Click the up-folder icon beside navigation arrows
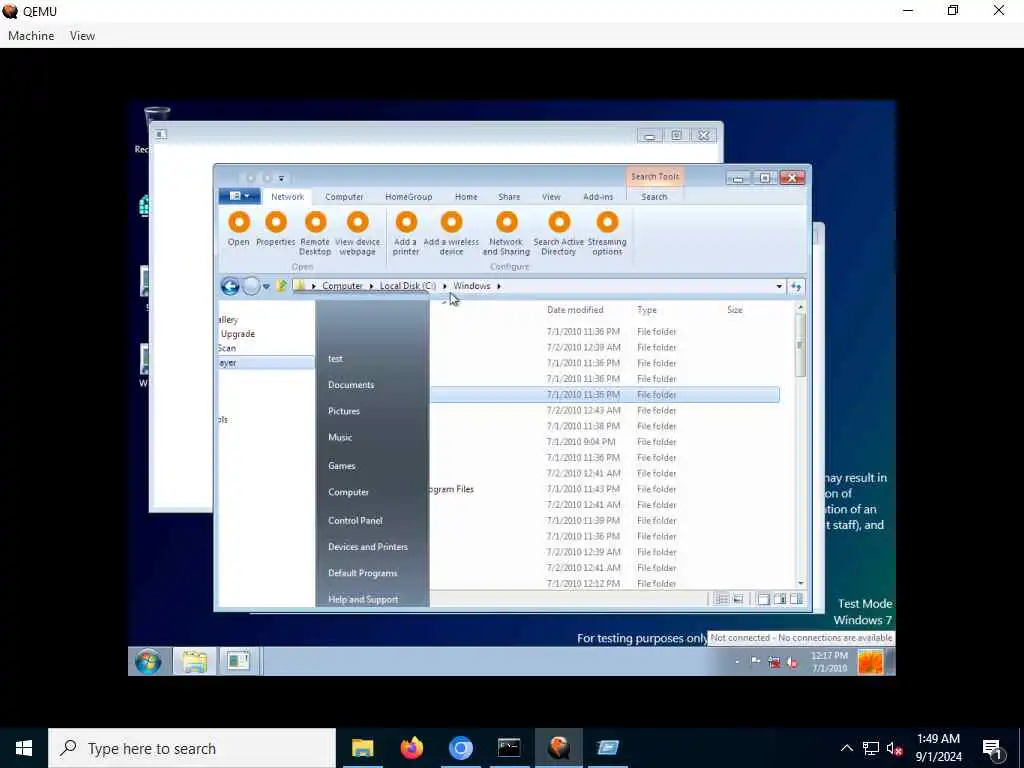The image size is (1024, 768). click(281, 286)
